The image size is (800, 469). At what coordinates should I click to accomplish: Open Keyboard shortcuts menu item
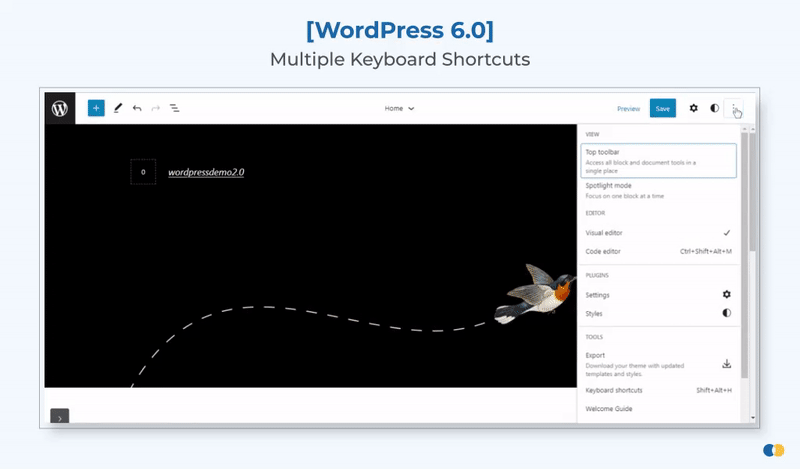click(x=658, y=390)
